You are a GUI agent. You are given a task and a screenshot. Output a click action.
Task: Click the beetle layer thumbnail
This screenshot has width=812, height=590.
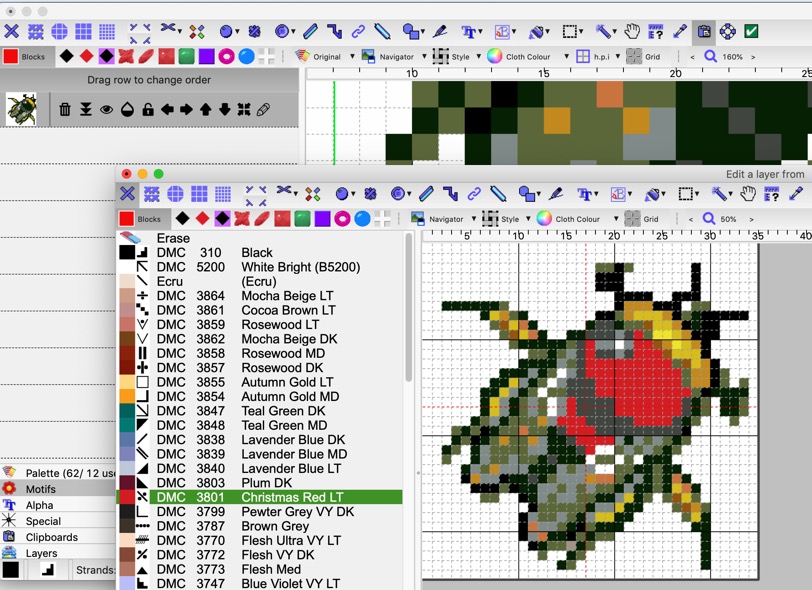[x=21, y=109]
